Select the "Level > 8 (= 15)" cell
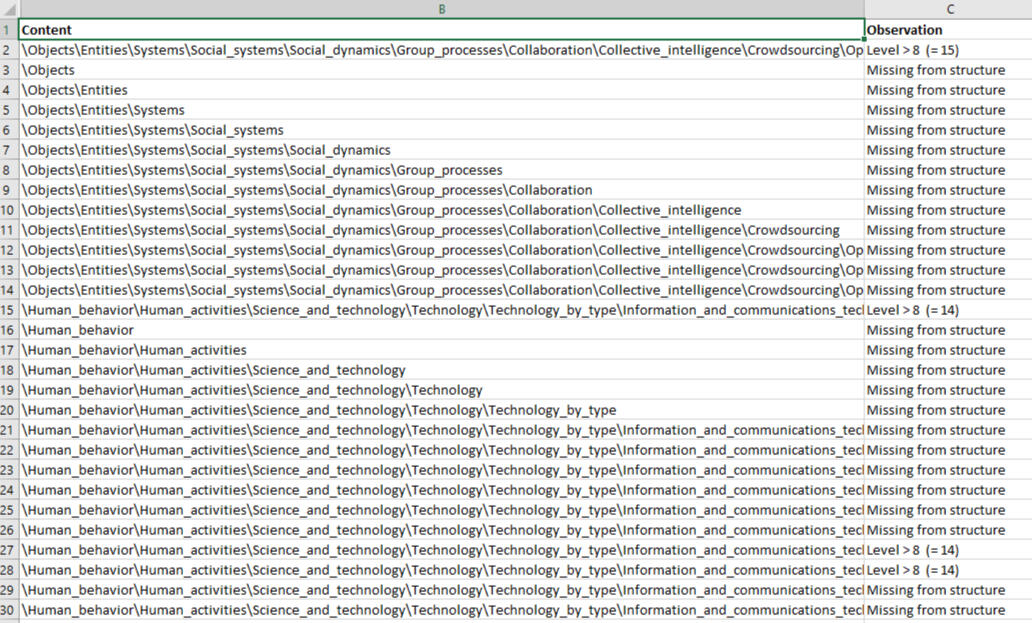The image size is (1032, 623). (x=947, y=50)
